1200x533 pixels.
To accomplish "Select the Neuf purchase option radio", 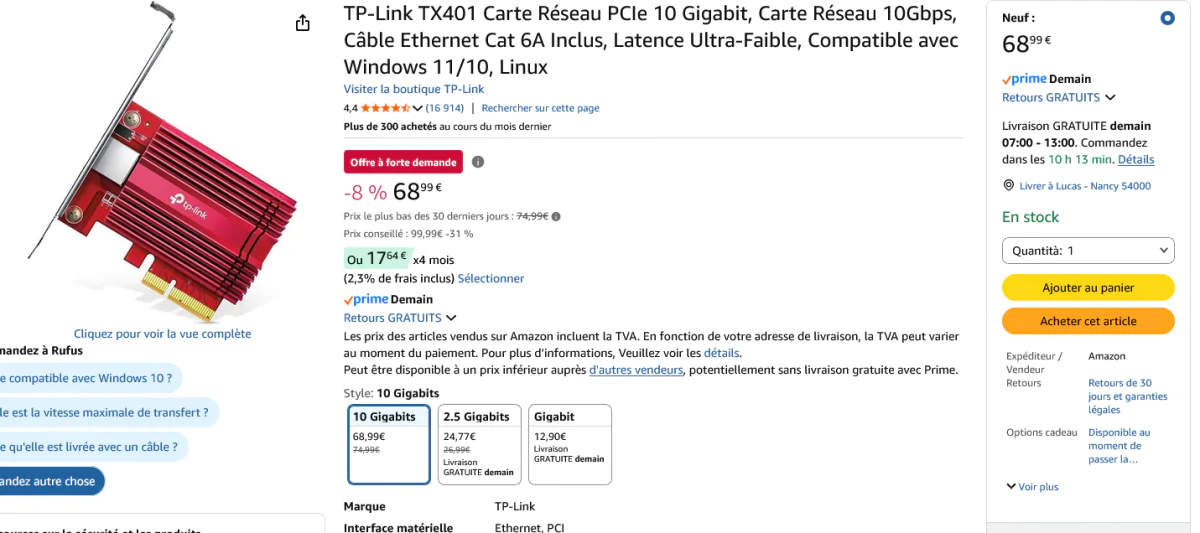I will click(1167, 19).
